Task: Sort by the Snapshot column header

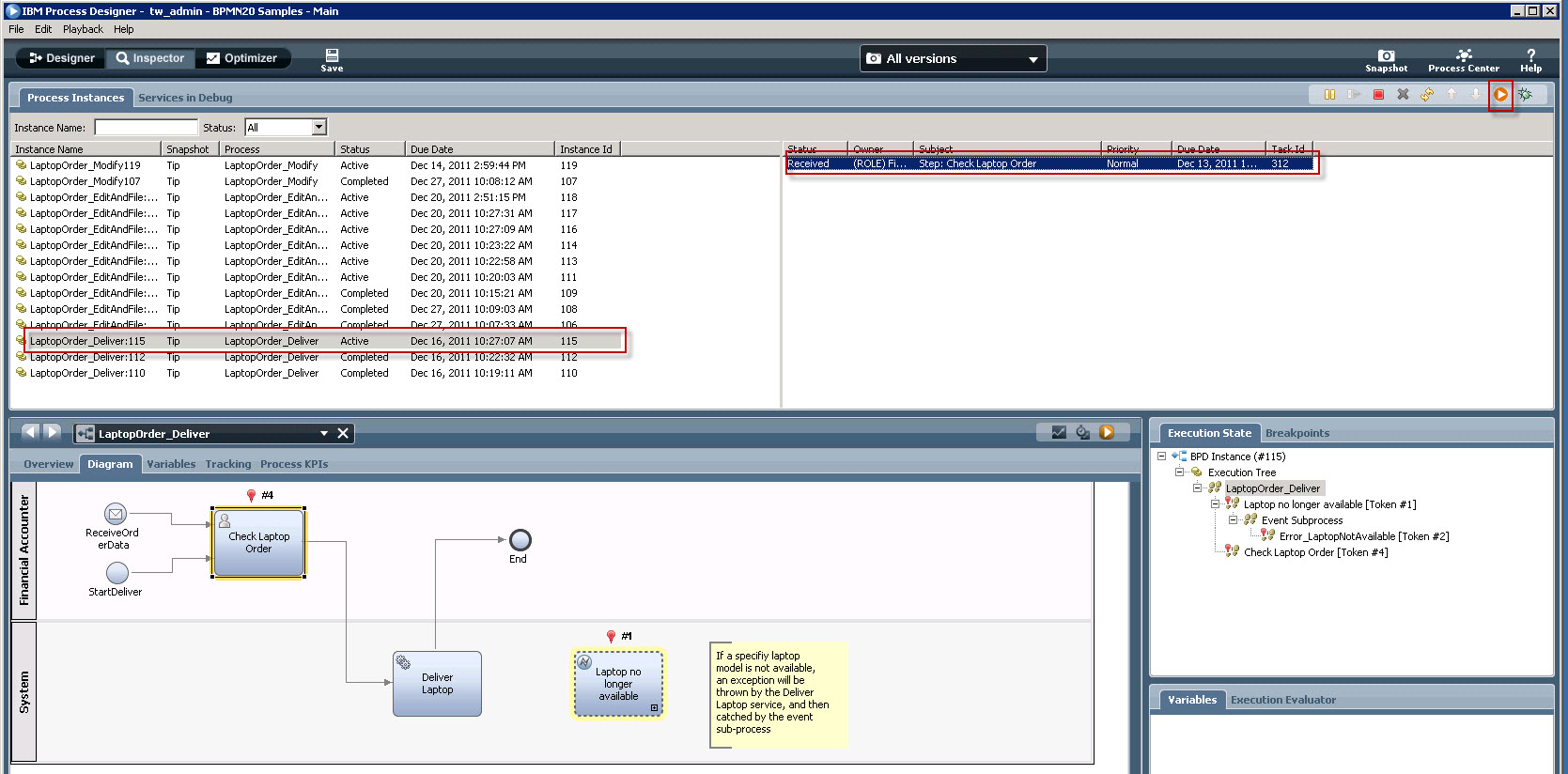Action: (x=190, y=149)
